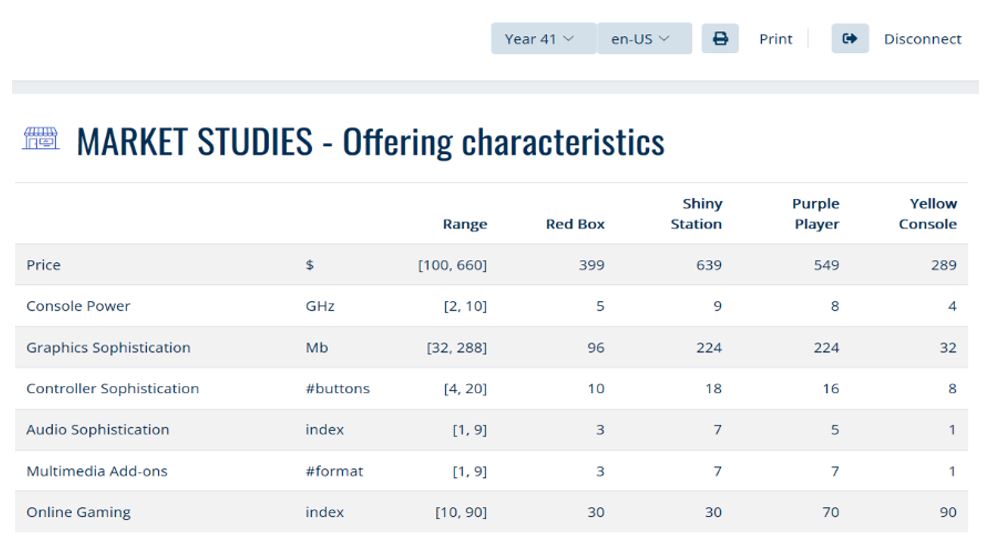Click the index unit in Online Gaming row
Image resolution: width=991 pixels, height=536 pixels.
coord(325,512)
